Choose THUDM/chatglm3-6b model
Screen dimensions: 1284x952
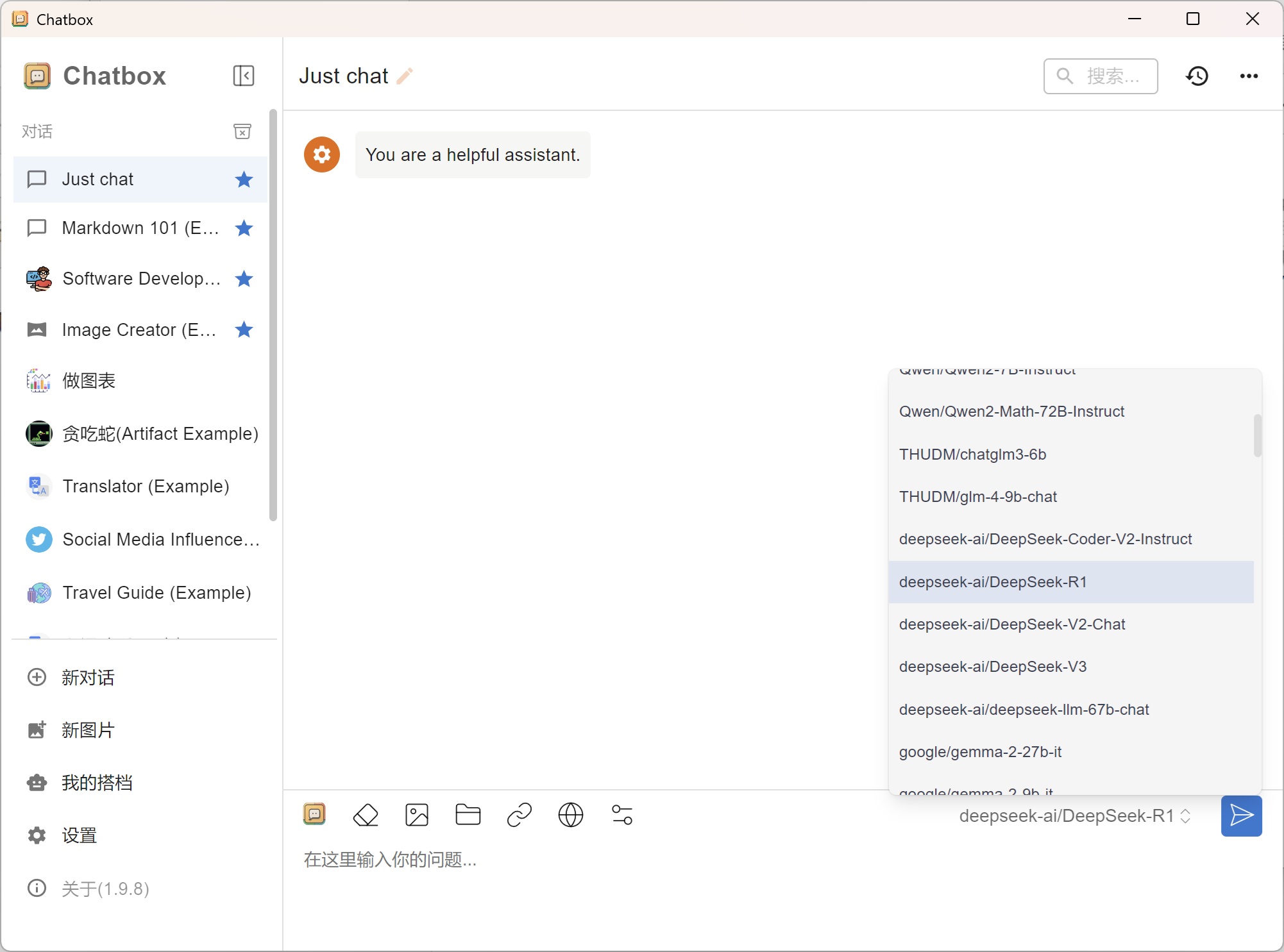click(1071, 455)
